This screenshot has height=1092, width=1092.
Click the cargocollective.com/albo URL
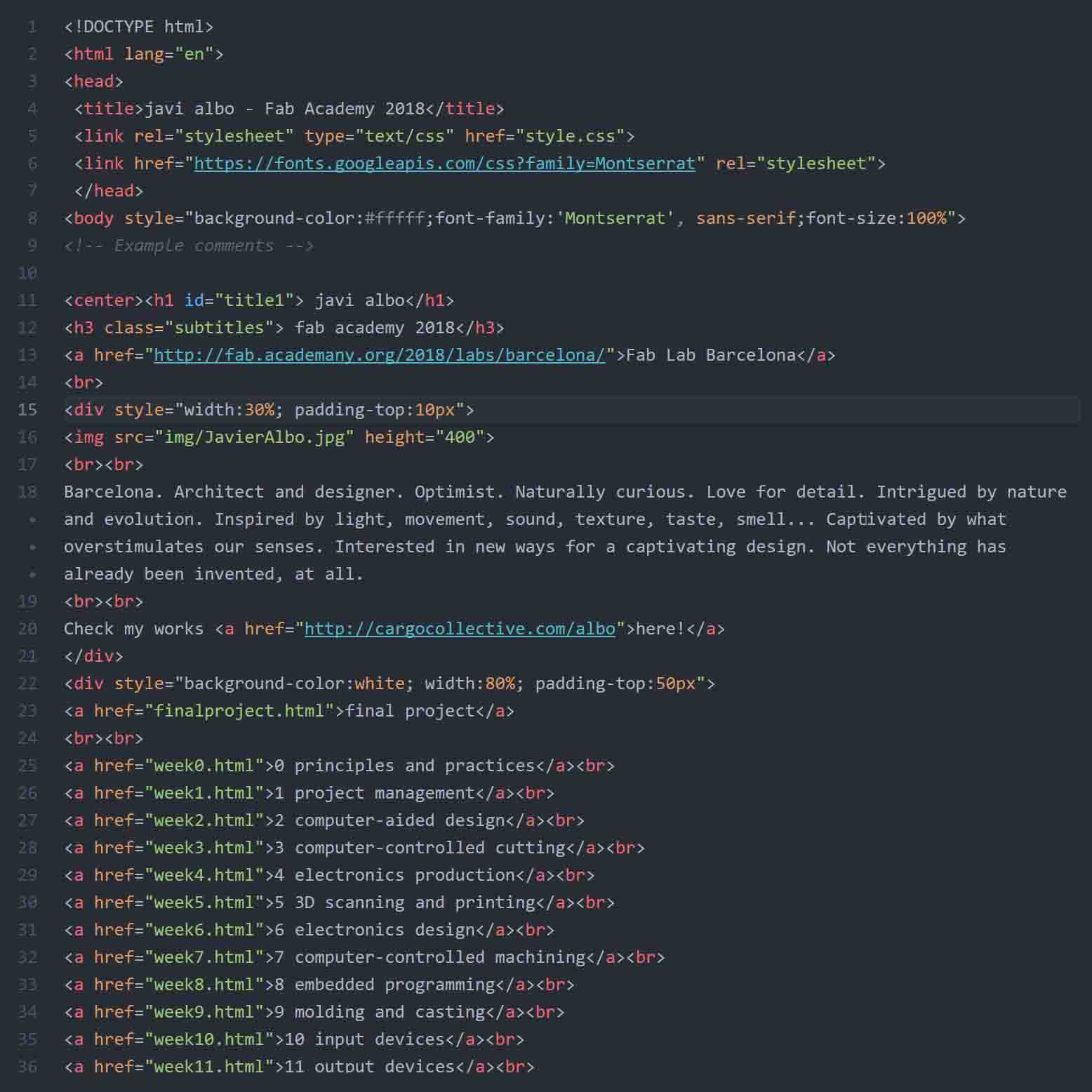point(460,629)
